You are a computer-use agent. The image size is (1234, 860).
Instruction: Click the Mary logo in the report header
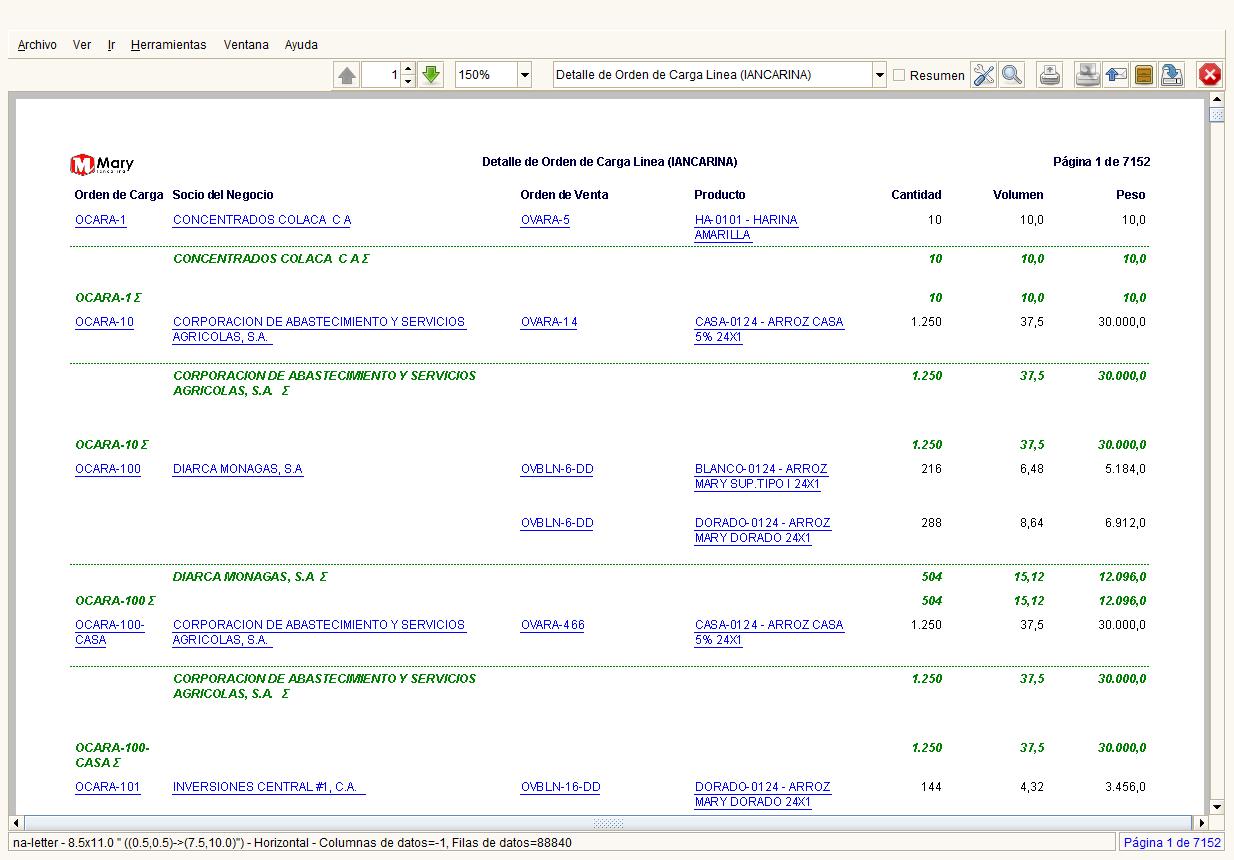pyautogui.click(x=102, y=164)
